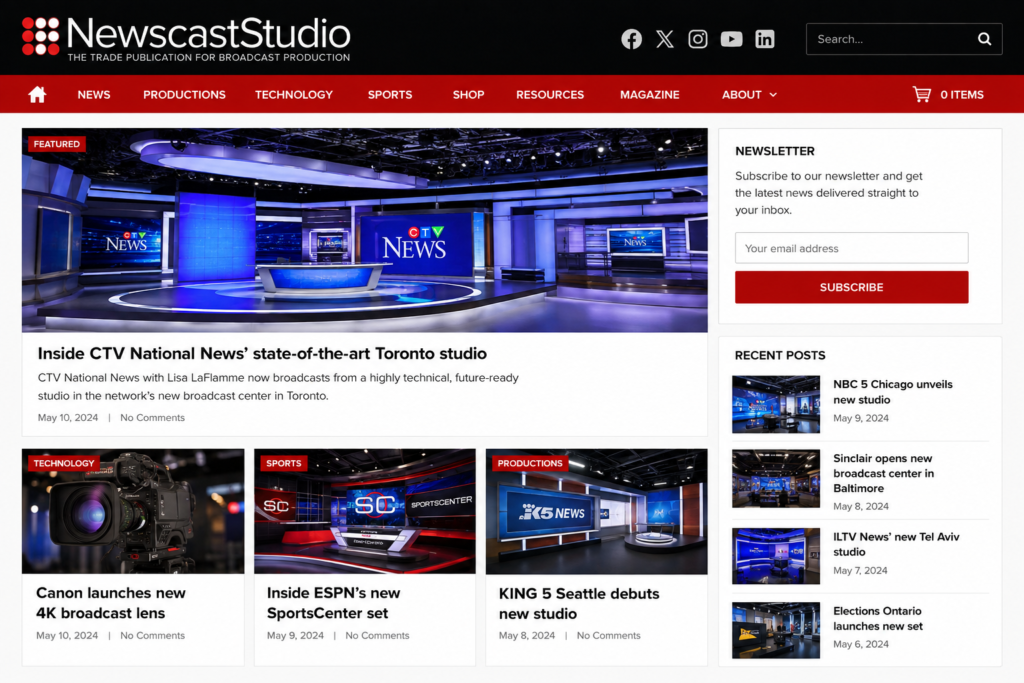1024x683 pixels.
Task: Open ILTV News post thumbnail
Action: point(776,556)
